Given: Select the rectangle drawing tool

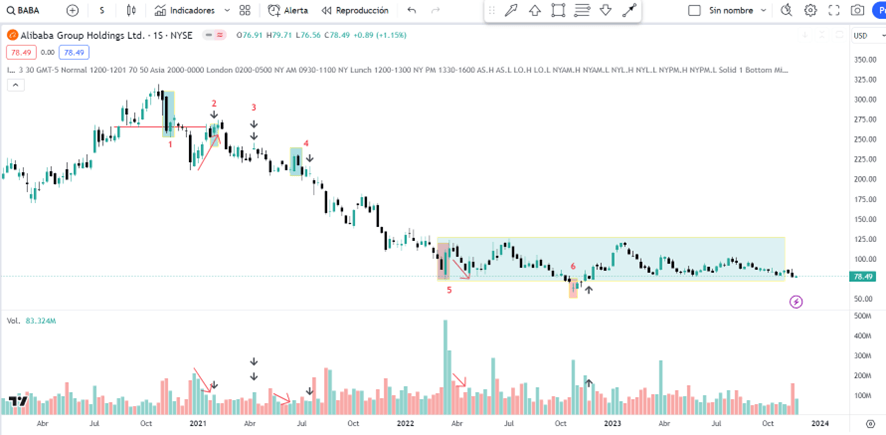Looking at the screenshot, I should pos(558,11).
